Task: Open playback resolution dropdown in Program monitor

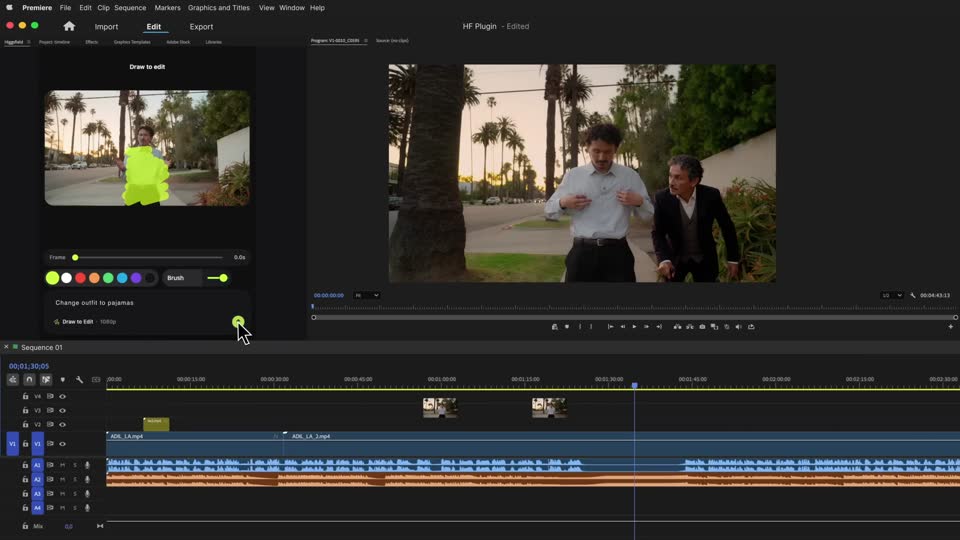Action: click(x=892, y=295)
